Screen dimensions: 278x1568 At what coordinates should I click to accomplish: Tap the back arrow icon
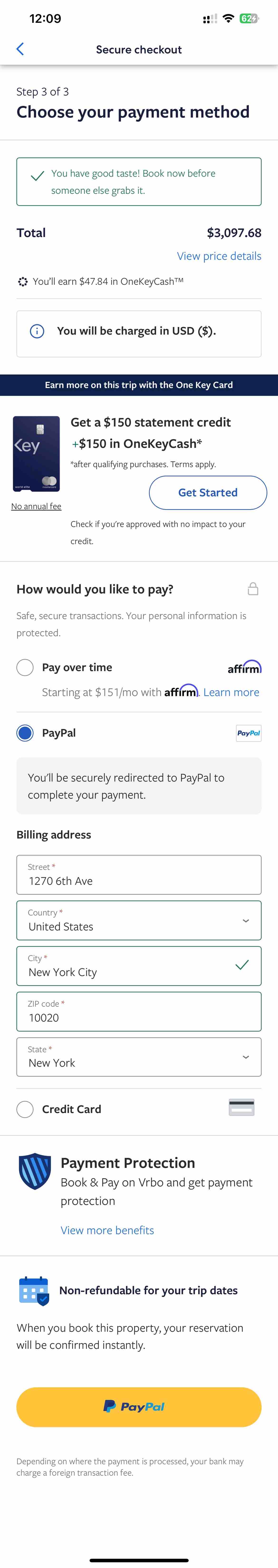20,49
